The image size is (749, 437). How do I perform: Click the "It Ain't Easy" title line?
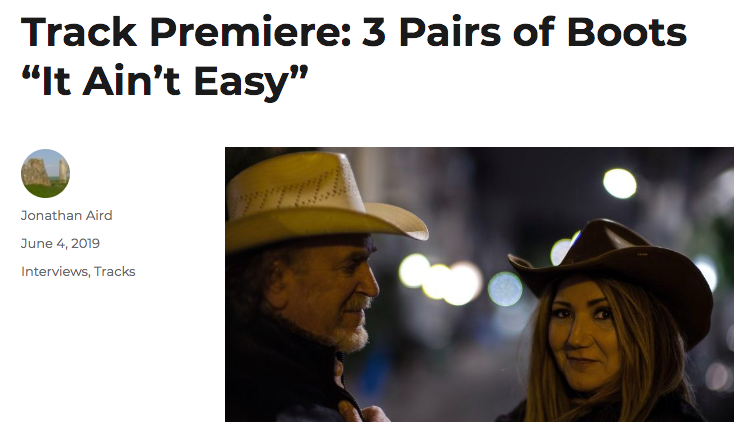pos(165,81)
